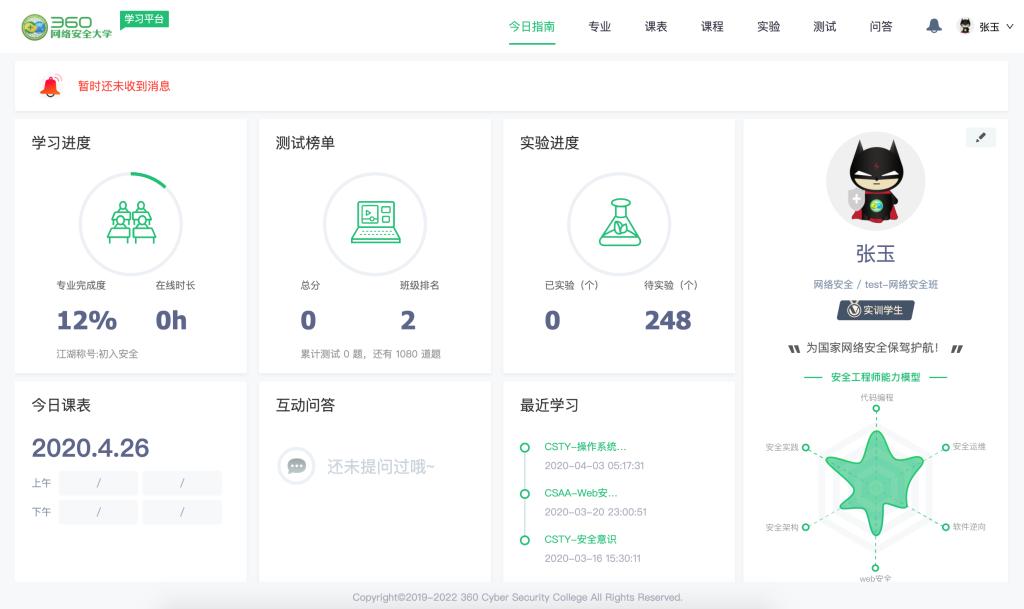
Task: Switch to the 专业 tab
Action: click(x=600, y=27)
